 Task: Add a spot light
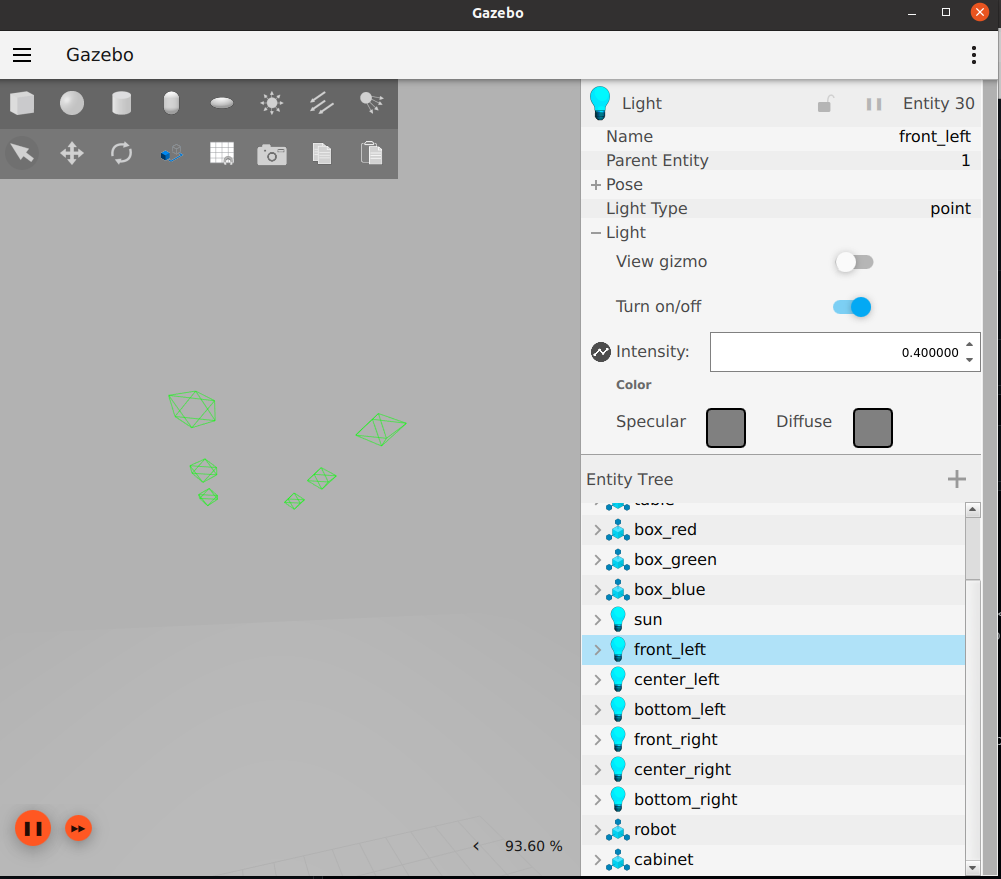372,103
